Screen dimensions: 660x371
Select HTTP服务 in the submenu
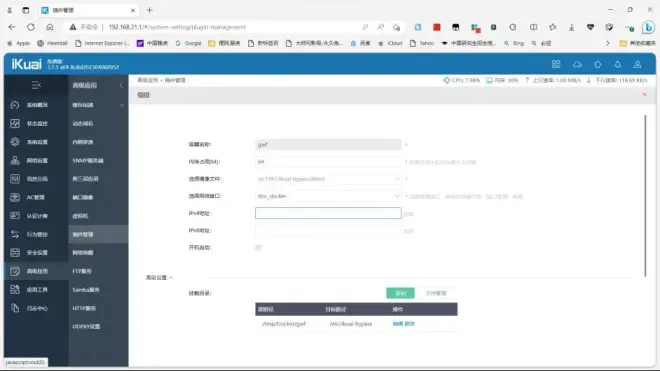click(x=84, y=308)
